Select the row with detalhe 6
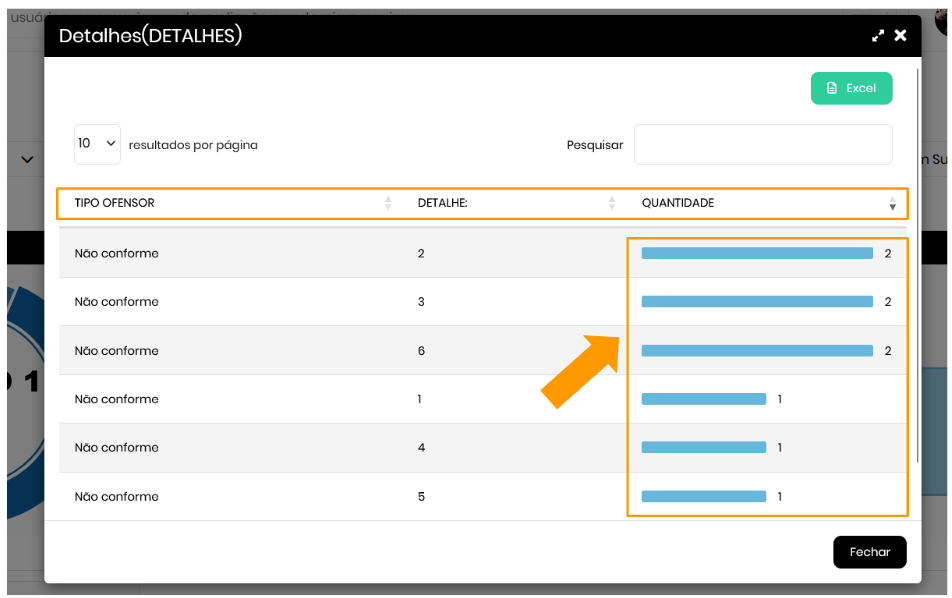This screenshot has height=598, width=952. (421, 351)
